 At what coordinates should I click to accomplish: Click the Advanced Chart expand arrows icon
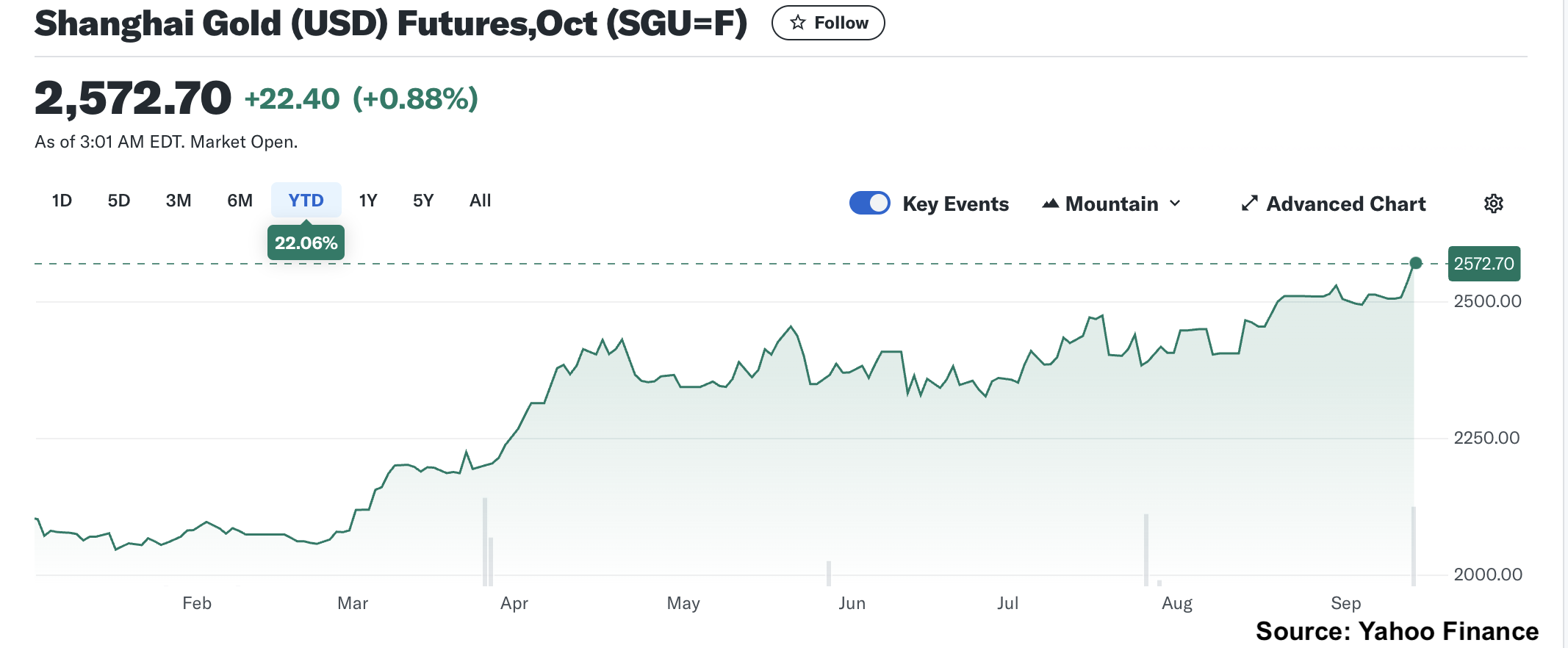[1249, 204]
